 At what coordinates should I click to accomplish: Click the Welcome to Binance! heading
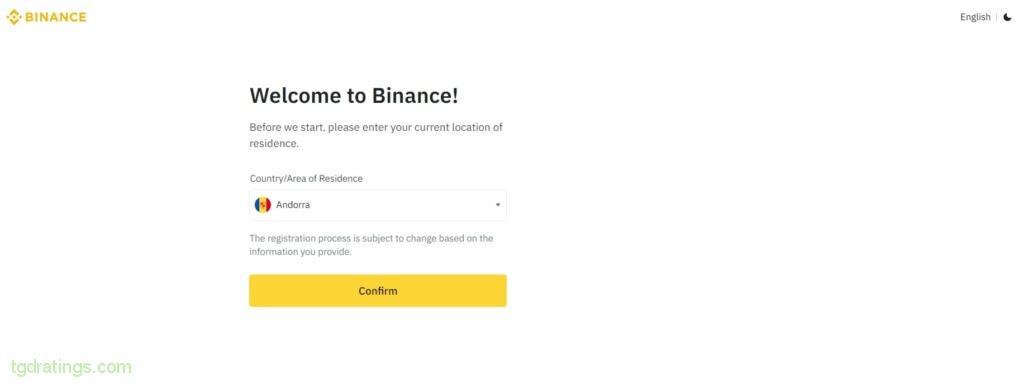354,95
